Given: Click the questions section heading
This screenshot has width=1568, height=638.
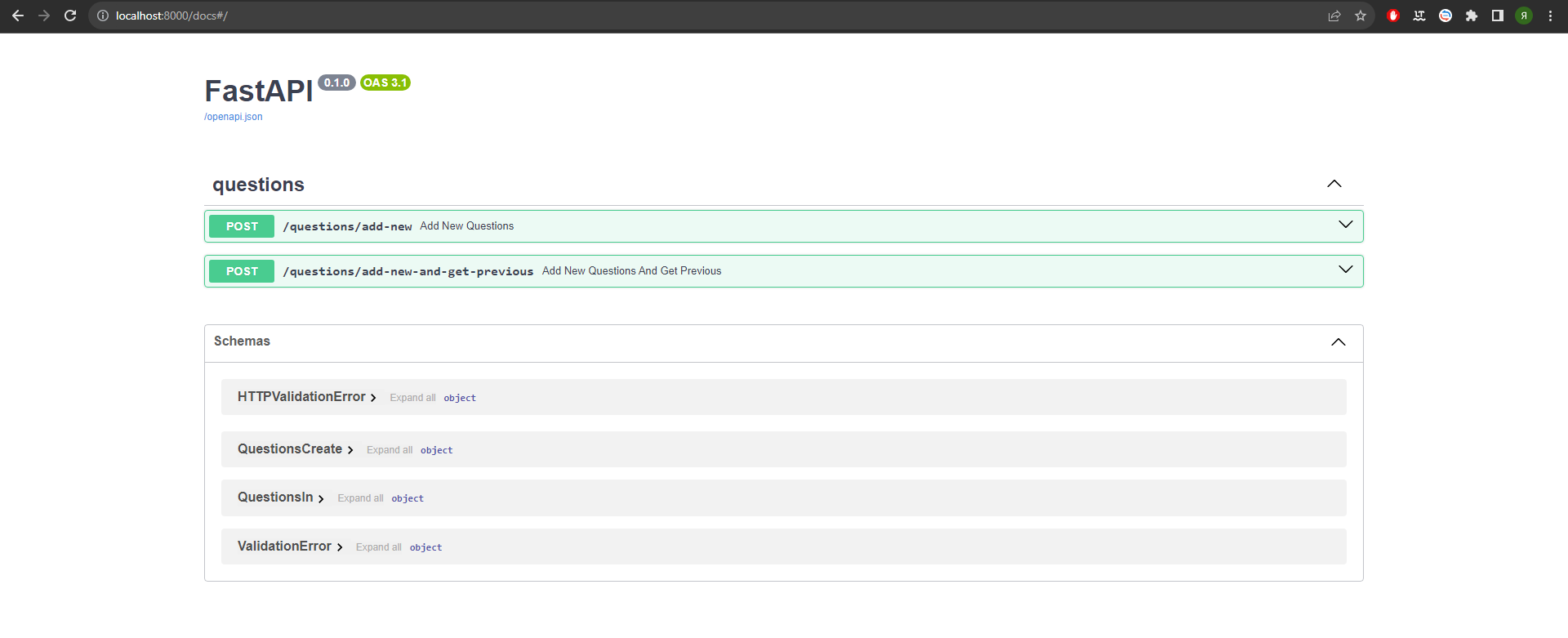Looking at the screenshot, I should point(258,185).
